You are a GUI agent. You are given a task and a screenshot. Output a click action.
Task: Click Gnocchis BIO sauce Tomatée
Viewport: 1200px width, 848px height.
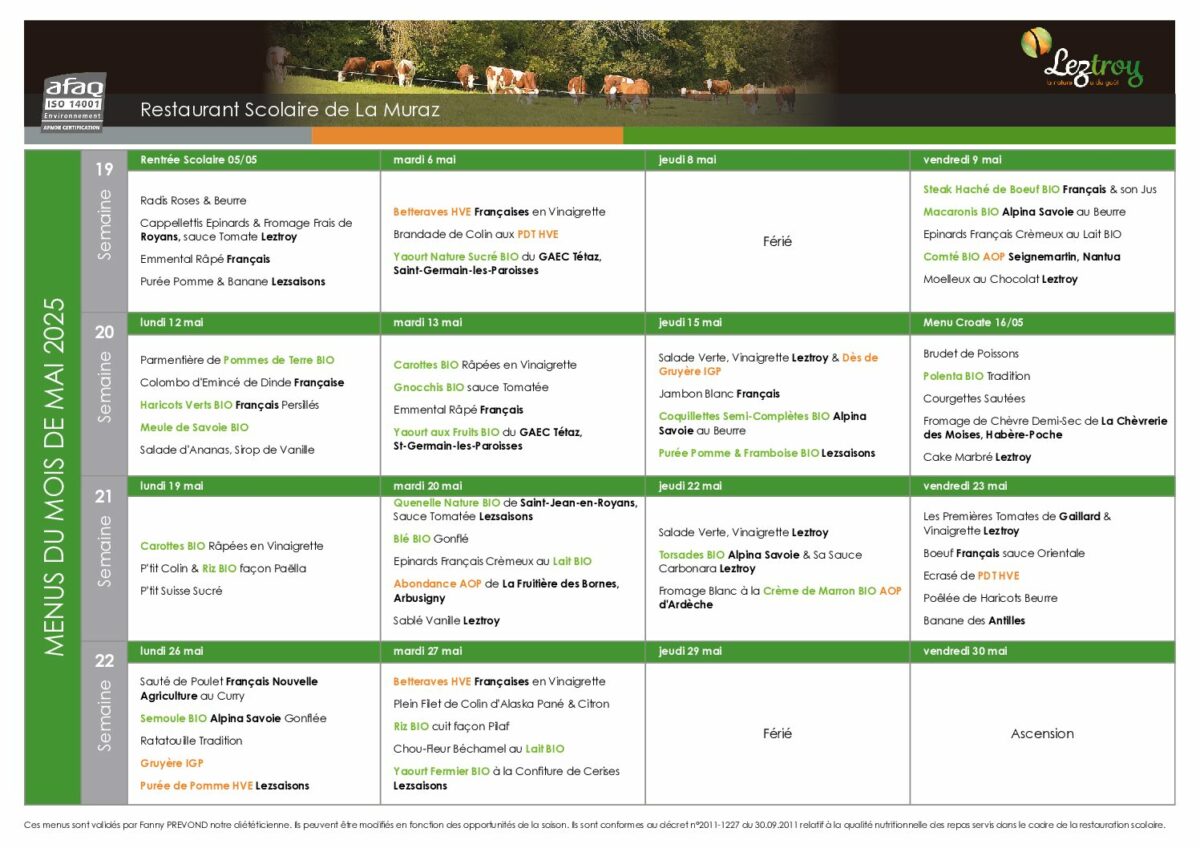tap(471, 388)
